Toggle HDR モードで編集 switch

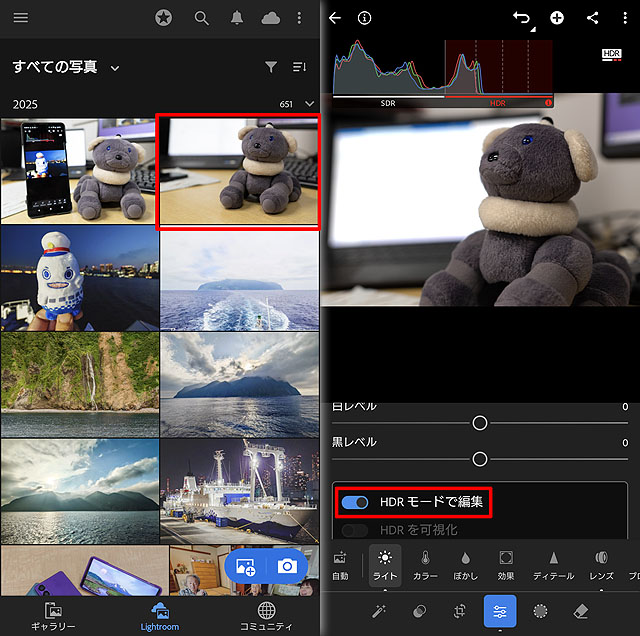(355, 502)
